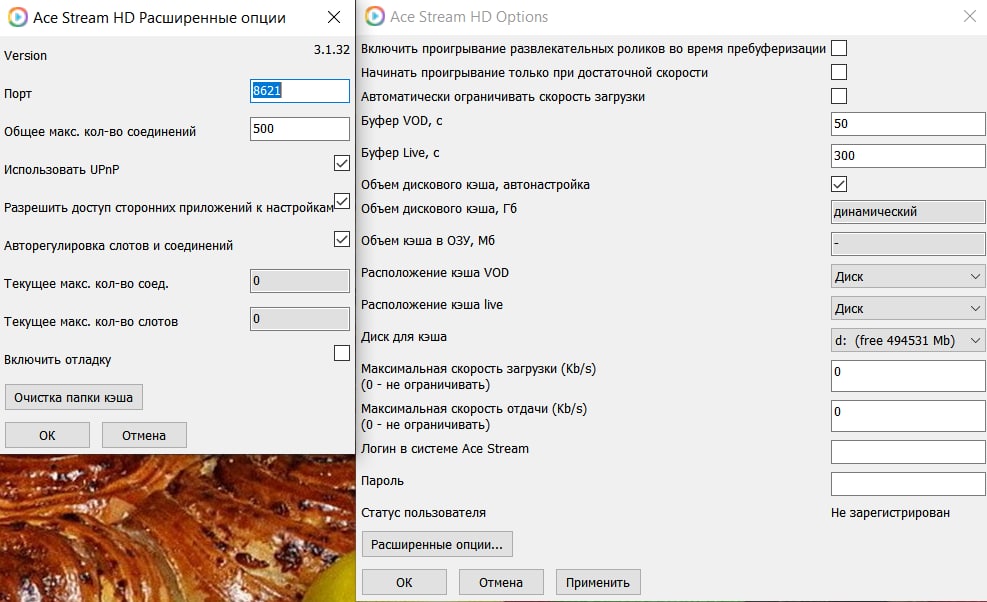The image size is (987, 602).
Task: Click Объем кэша в ОЗУ field
Action: coord(908,244)
